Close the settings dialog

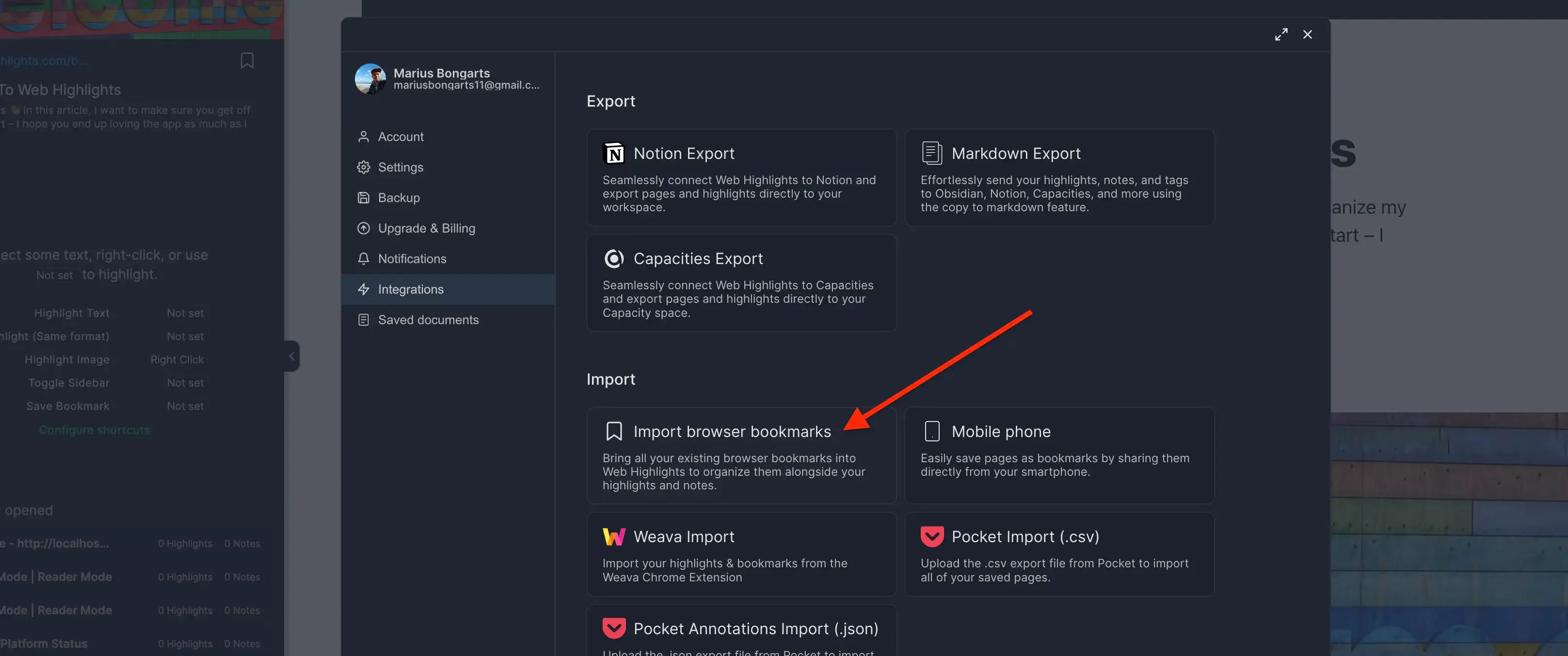click(1308, 35)
